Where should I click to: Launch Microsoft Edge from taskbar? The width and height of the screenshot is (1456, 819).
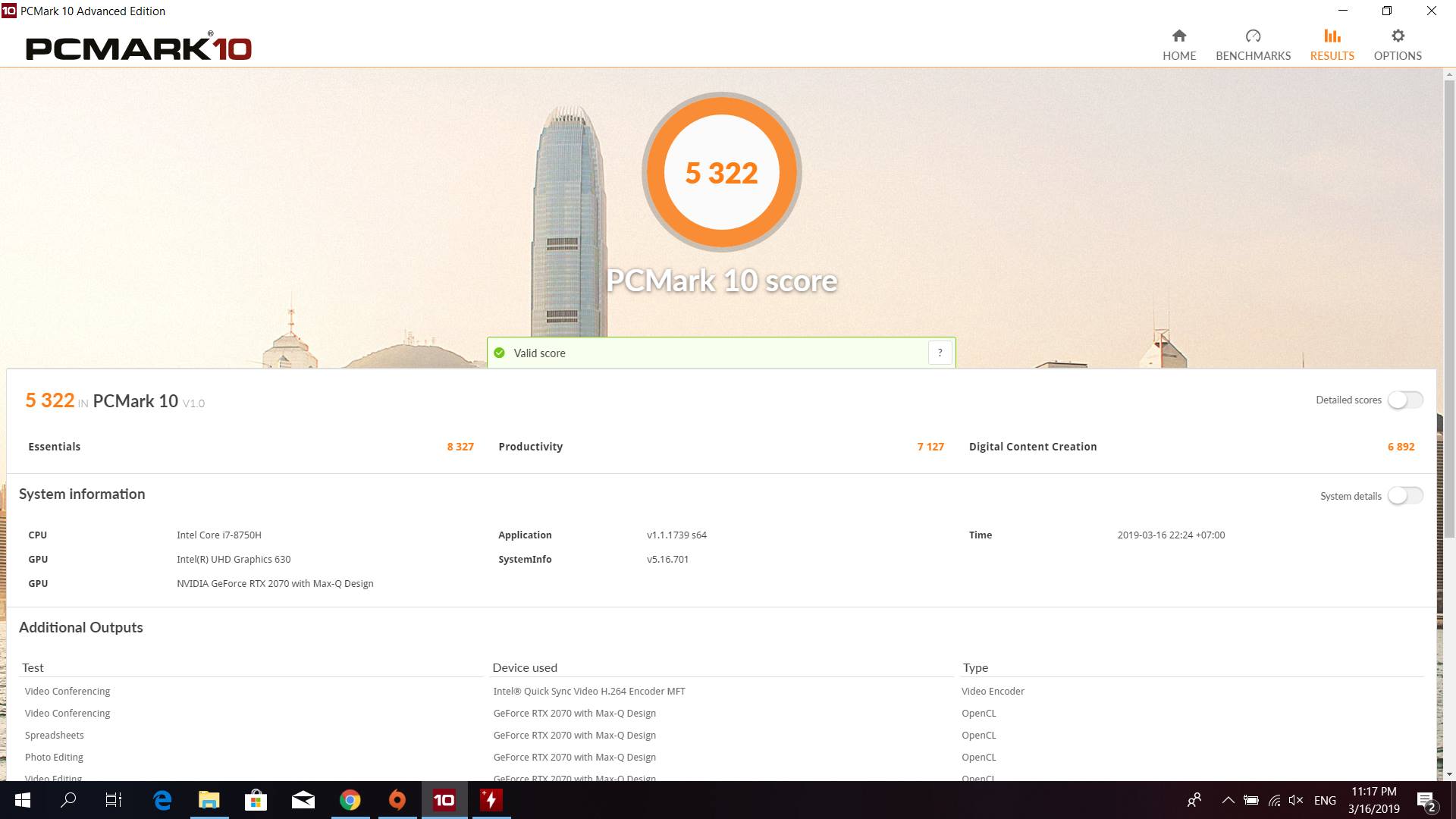click(x=162, y=800)
